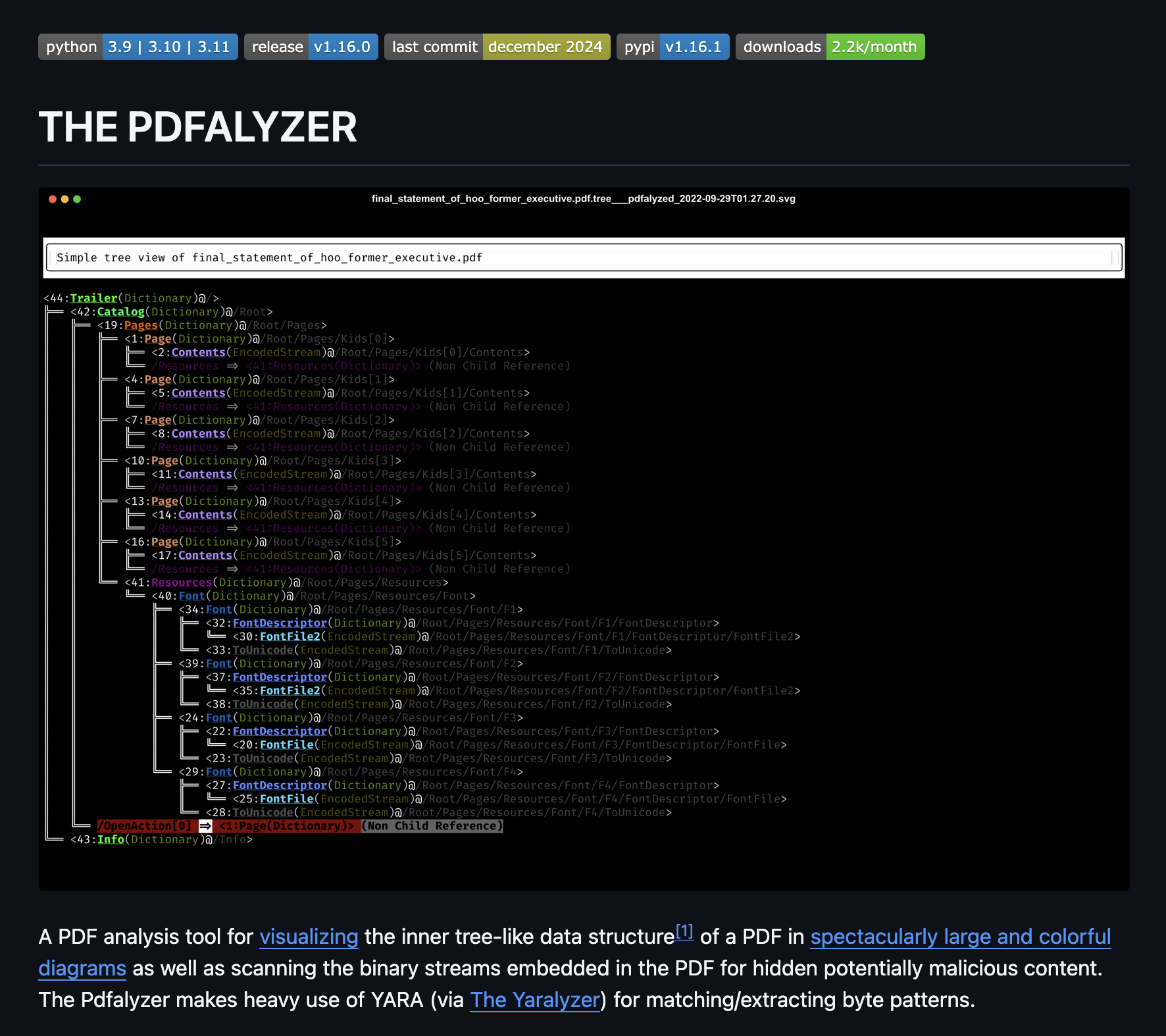Select the <1:Page row at Kids[0]

[x=260, y=339]
